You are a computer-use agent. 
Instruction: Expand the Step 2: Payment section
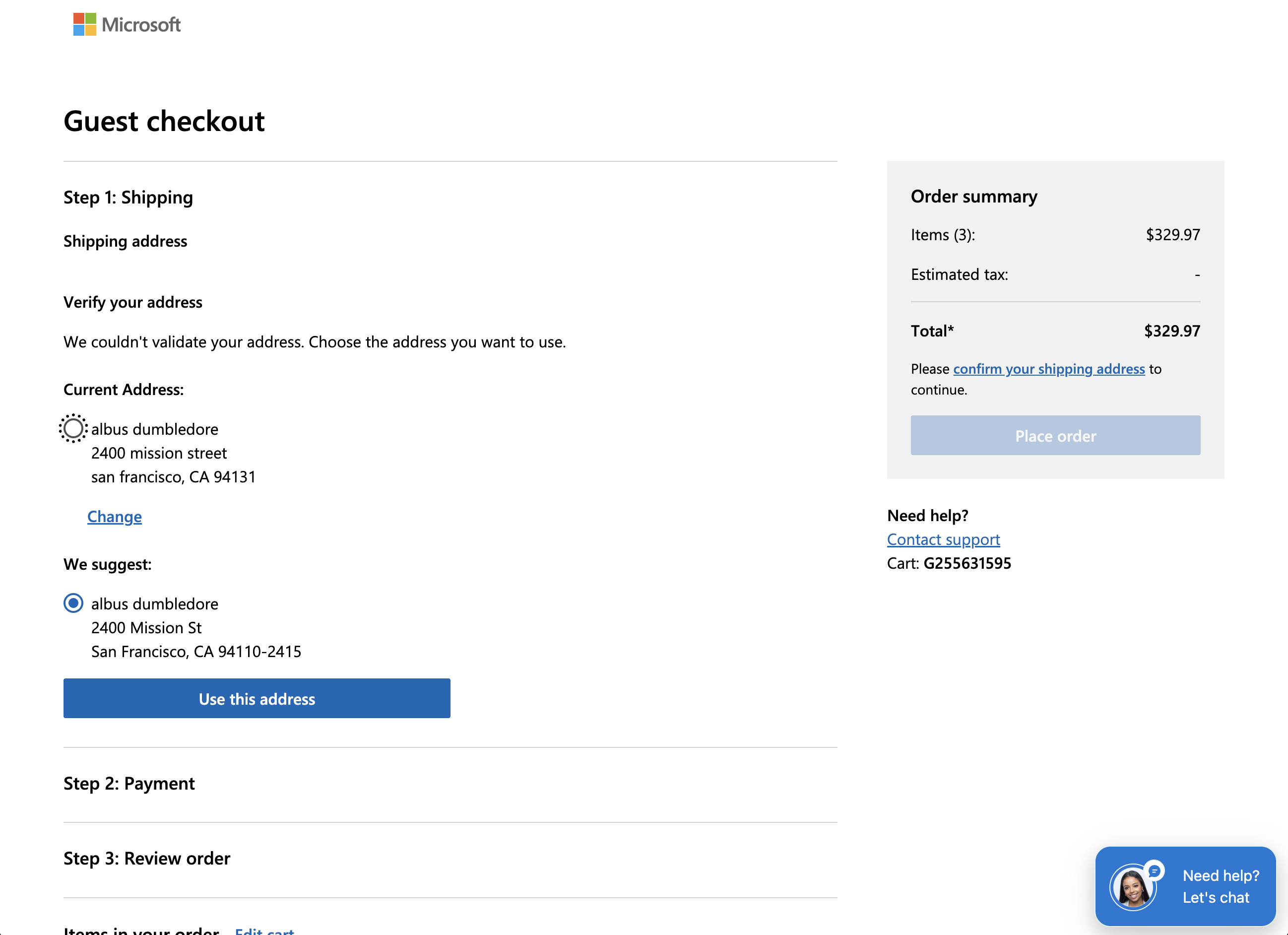tap(129, 783)
